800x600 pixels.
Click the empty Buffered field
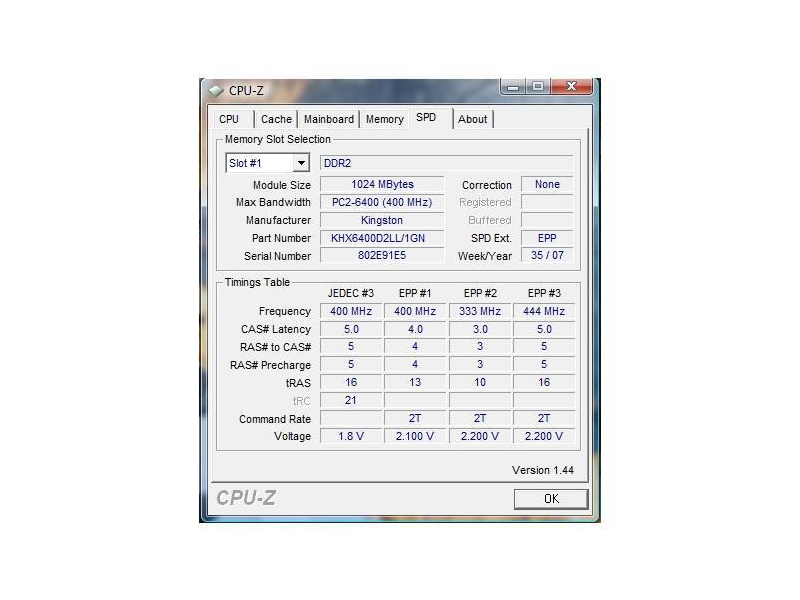(547, 220)
